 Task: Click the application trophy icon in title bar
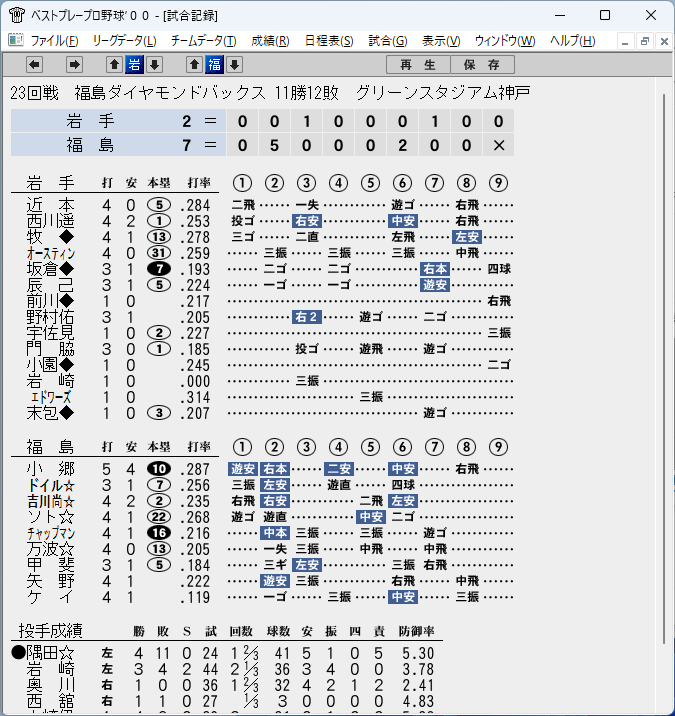point(16,15)
